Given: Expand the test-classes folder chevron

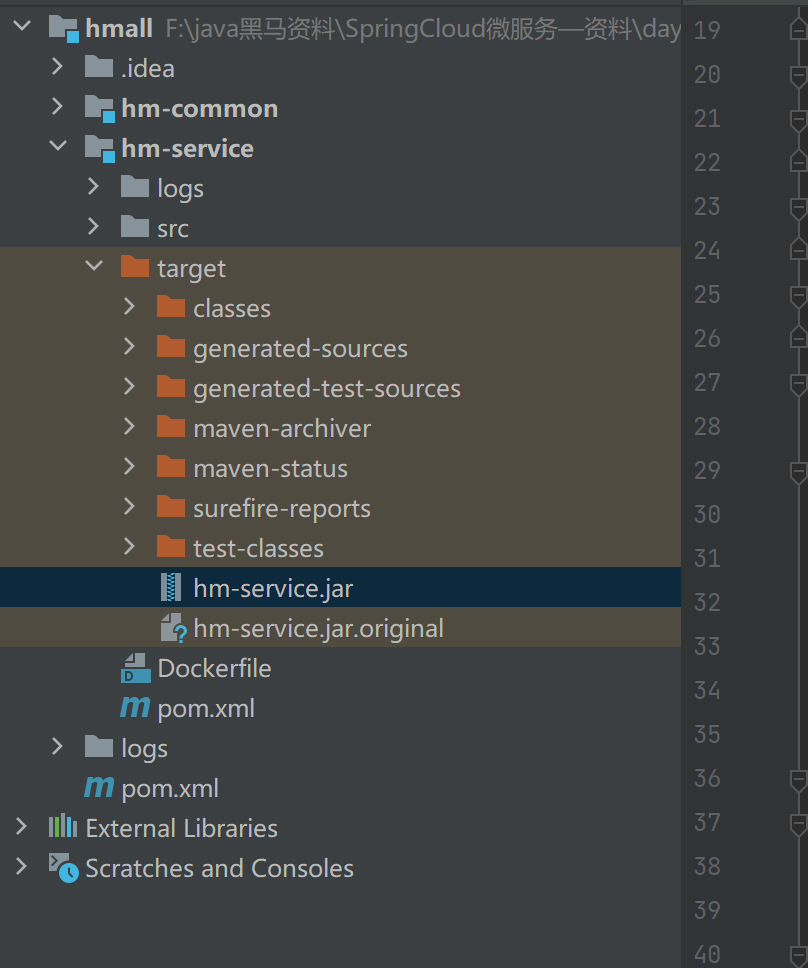Looking at the screenshot, I should click(129, 546).
